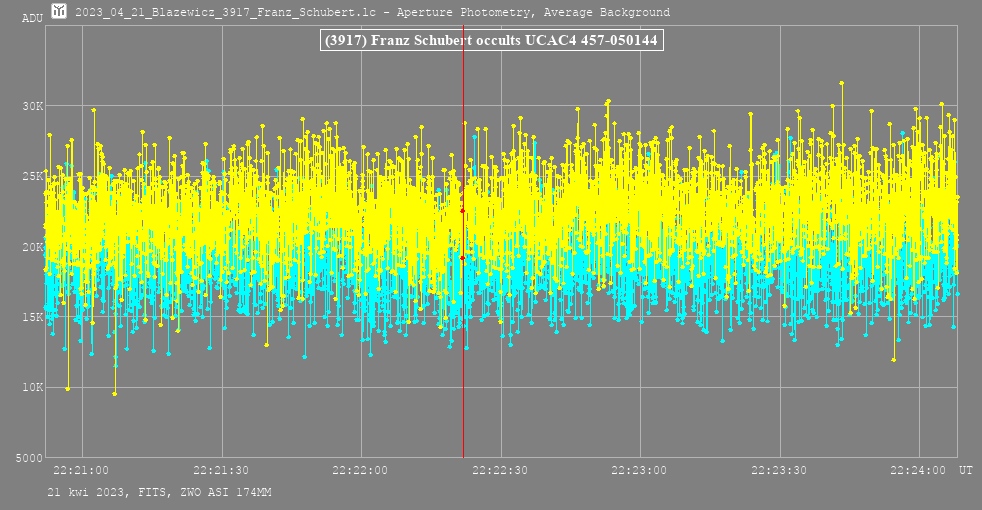Click the 25K ADU axis label
Screen dimensions: 982x510
pos(33,176)
